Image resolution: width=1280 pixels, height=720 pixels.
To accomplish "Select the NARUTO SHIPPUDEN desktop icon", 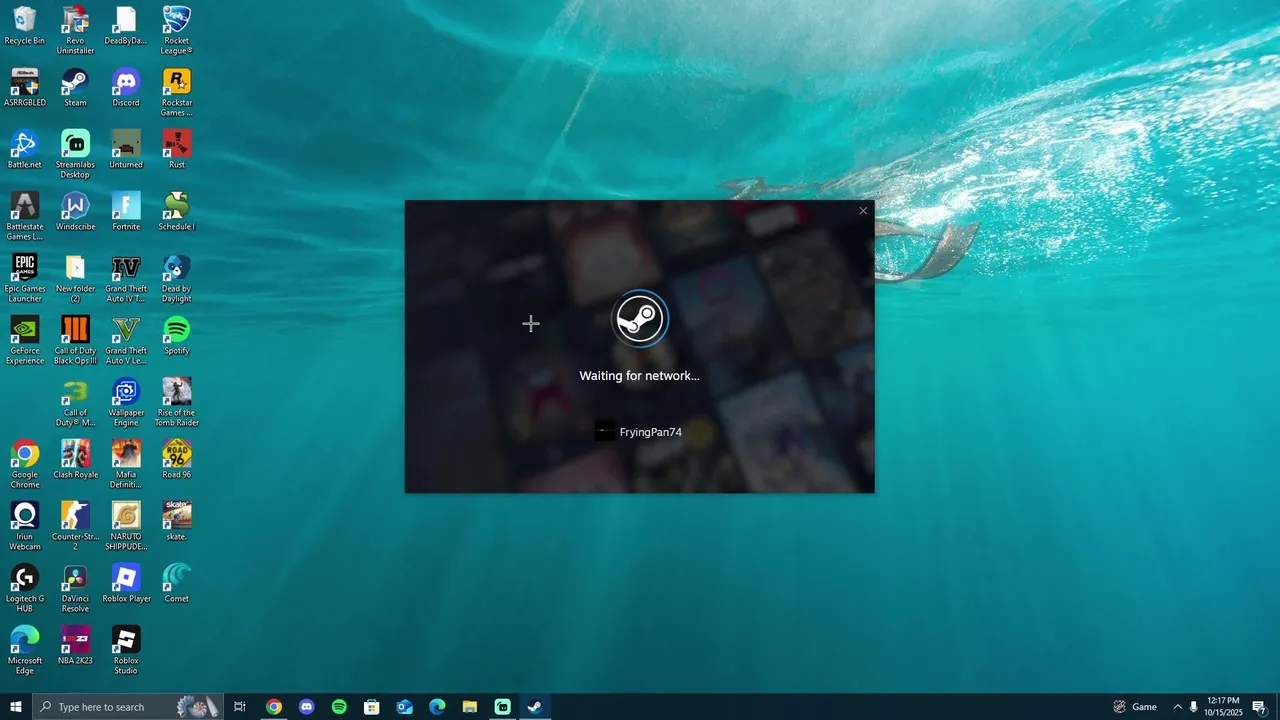I will coord(126,527).
